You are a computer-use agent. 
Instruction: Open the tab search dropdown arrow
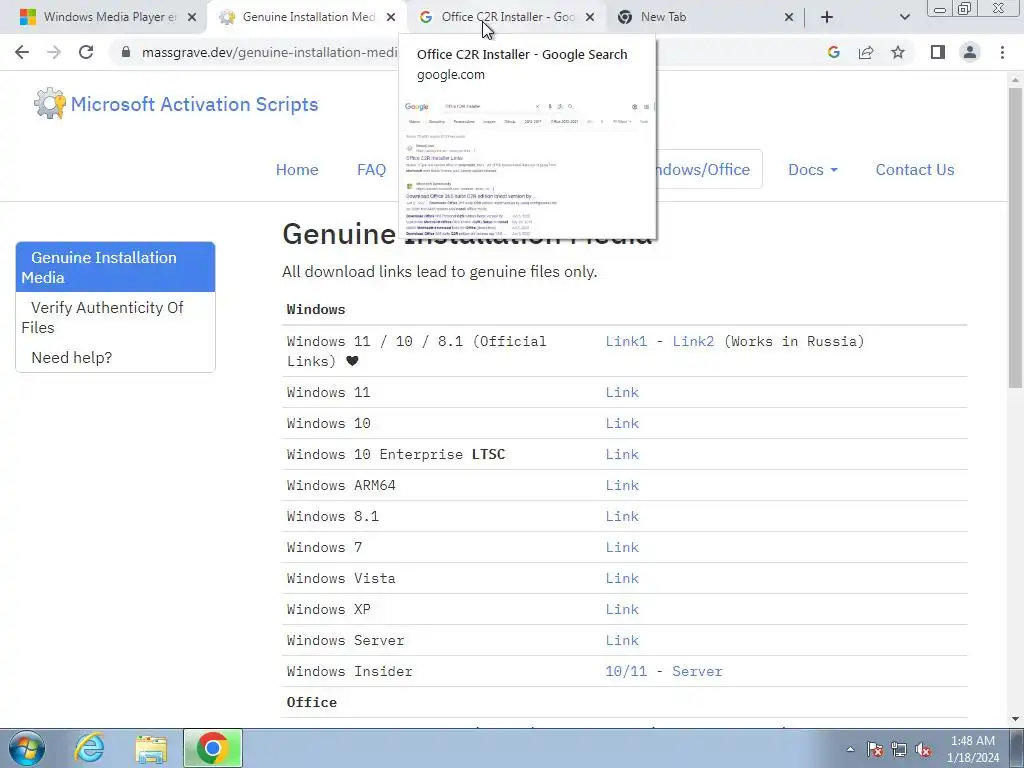pos(904,17)
